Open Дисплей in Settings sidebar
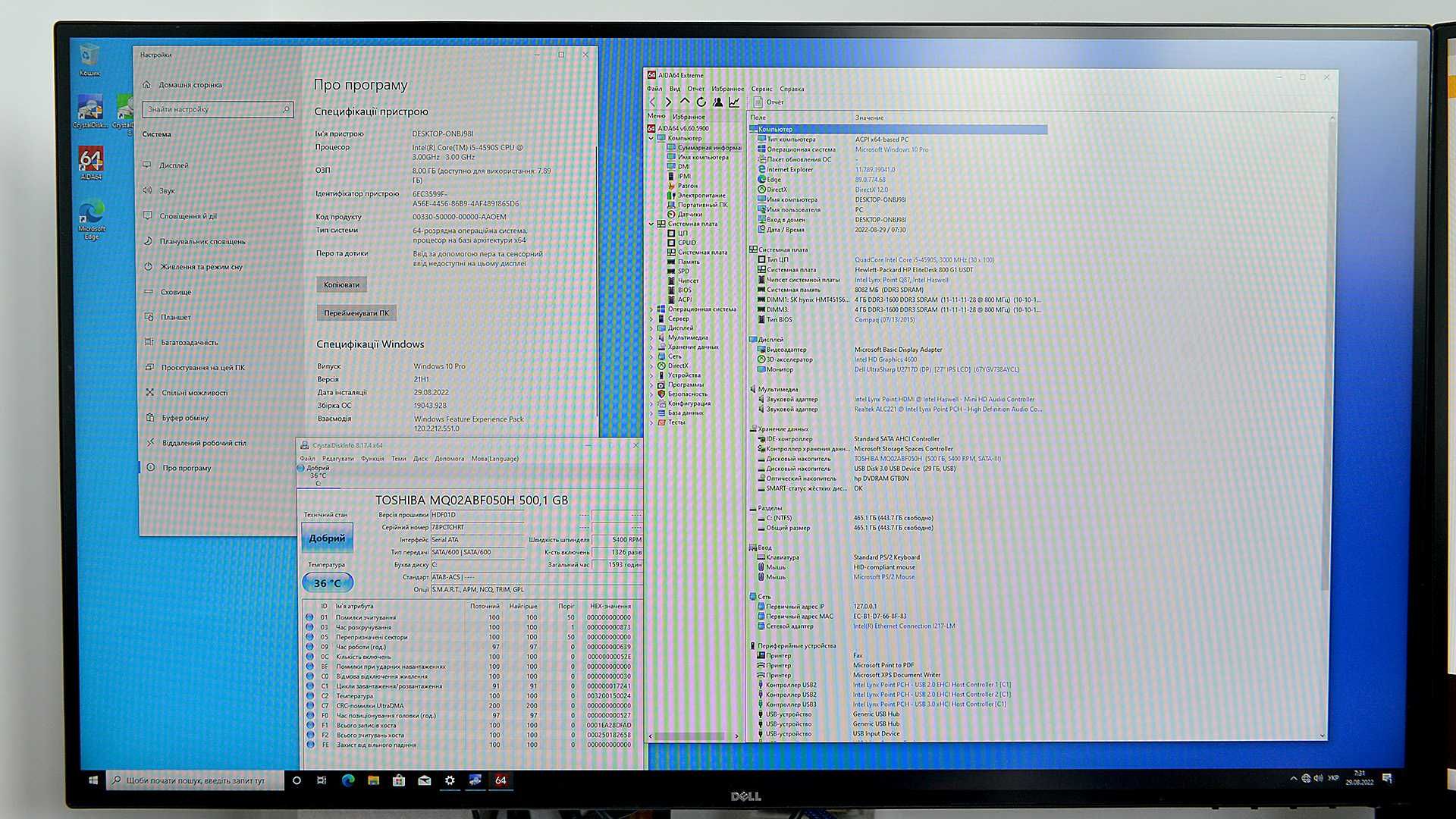 [x=174, y=165]
